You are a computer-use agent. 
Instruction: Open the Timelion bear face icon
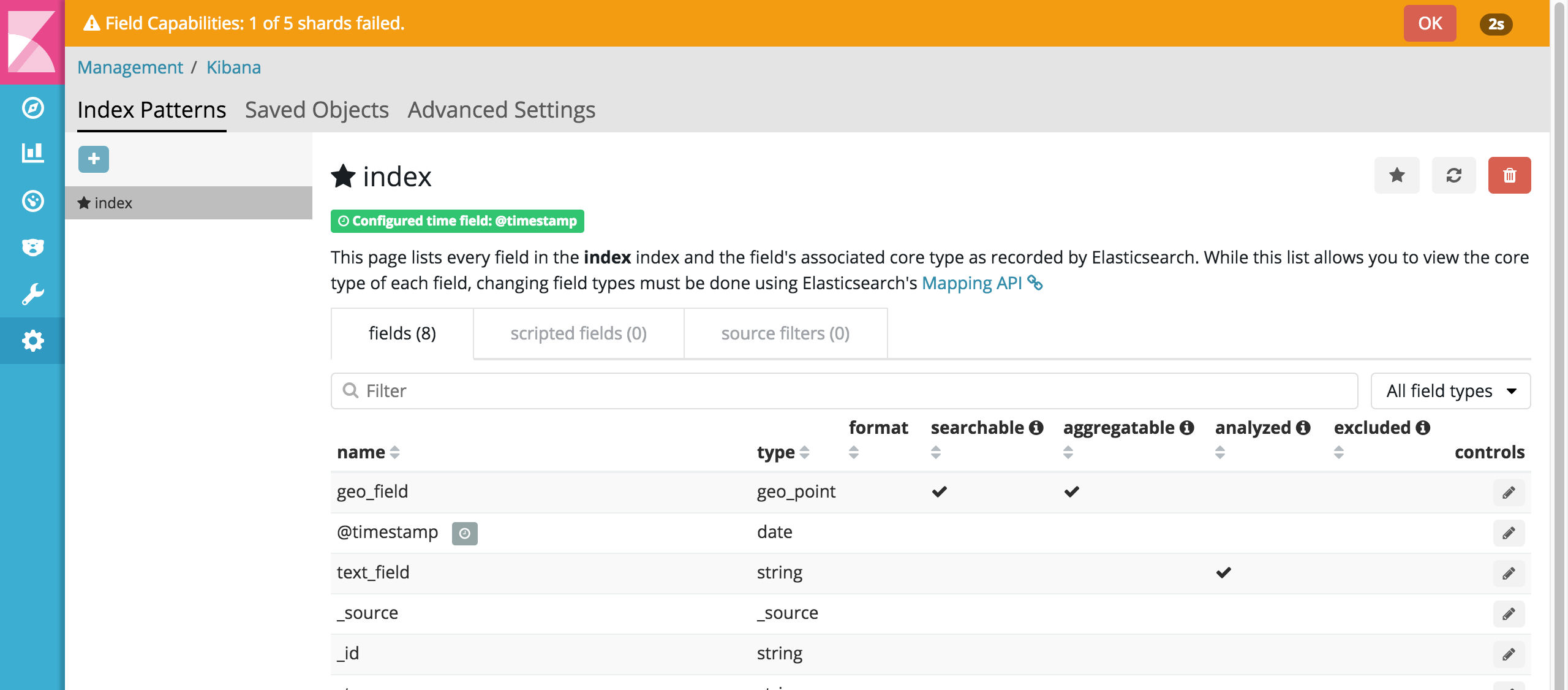32,248
